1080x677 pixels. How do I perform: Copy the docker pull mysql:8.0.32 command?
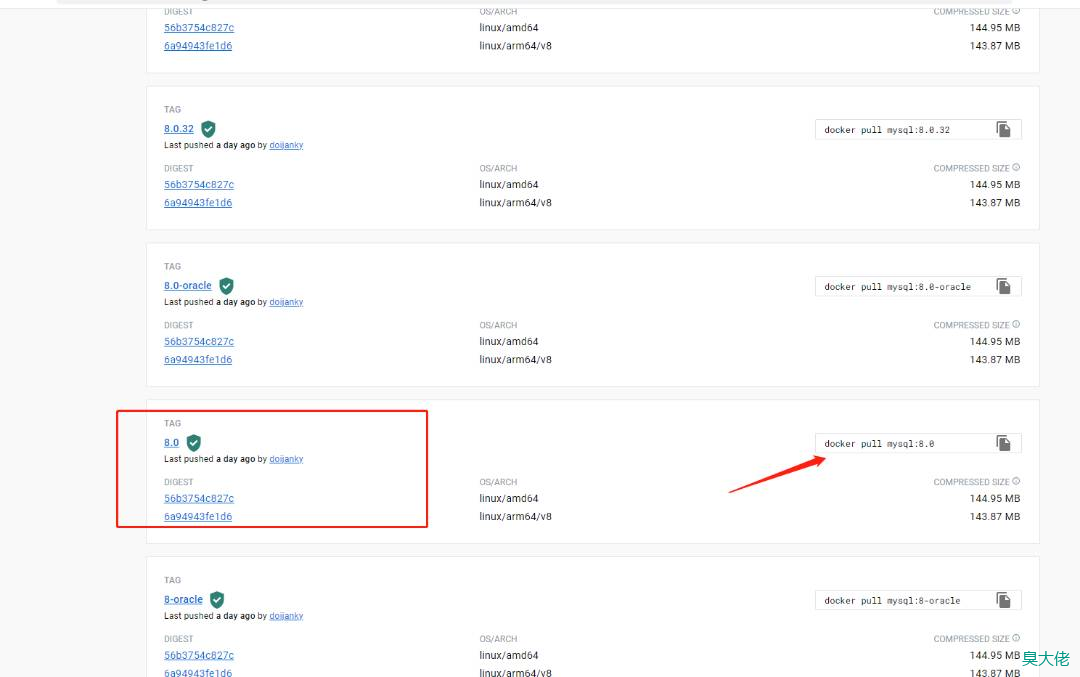[x=1004, y=129]
